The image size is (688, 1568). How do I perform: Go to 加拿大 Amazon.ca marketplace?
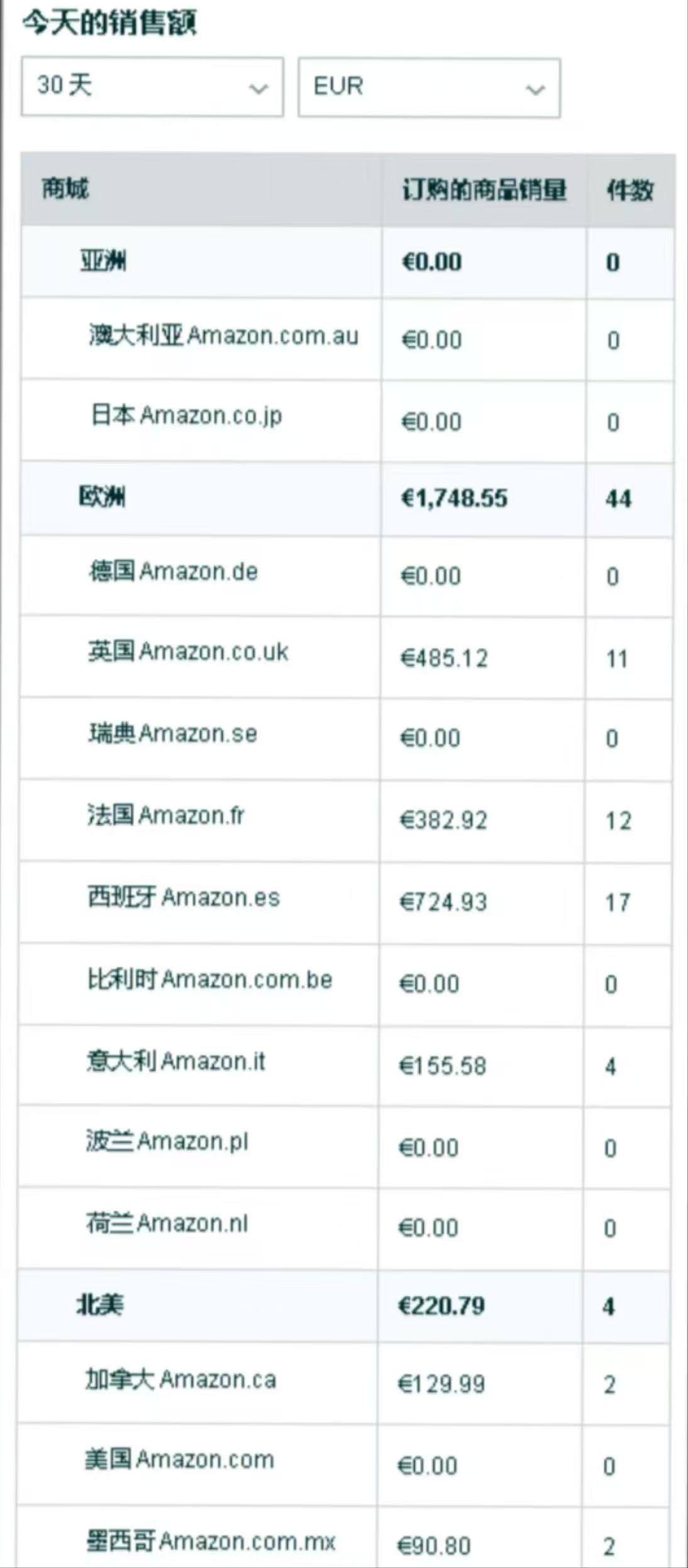click(x=181, y=1380)
